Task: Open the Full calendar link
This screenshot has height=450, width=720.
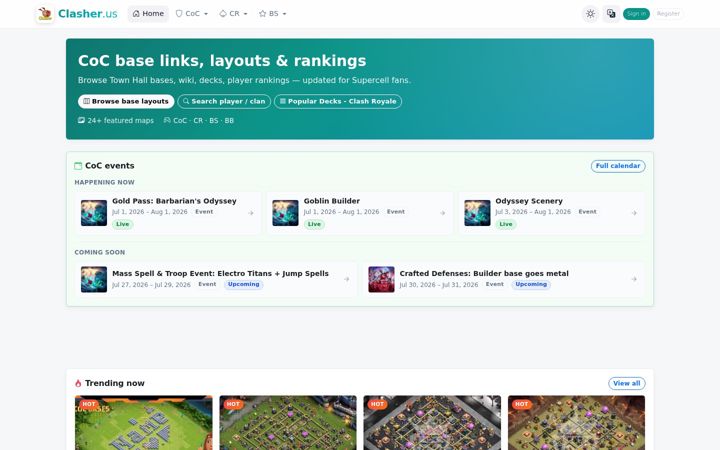Action: tap(618, 166)
